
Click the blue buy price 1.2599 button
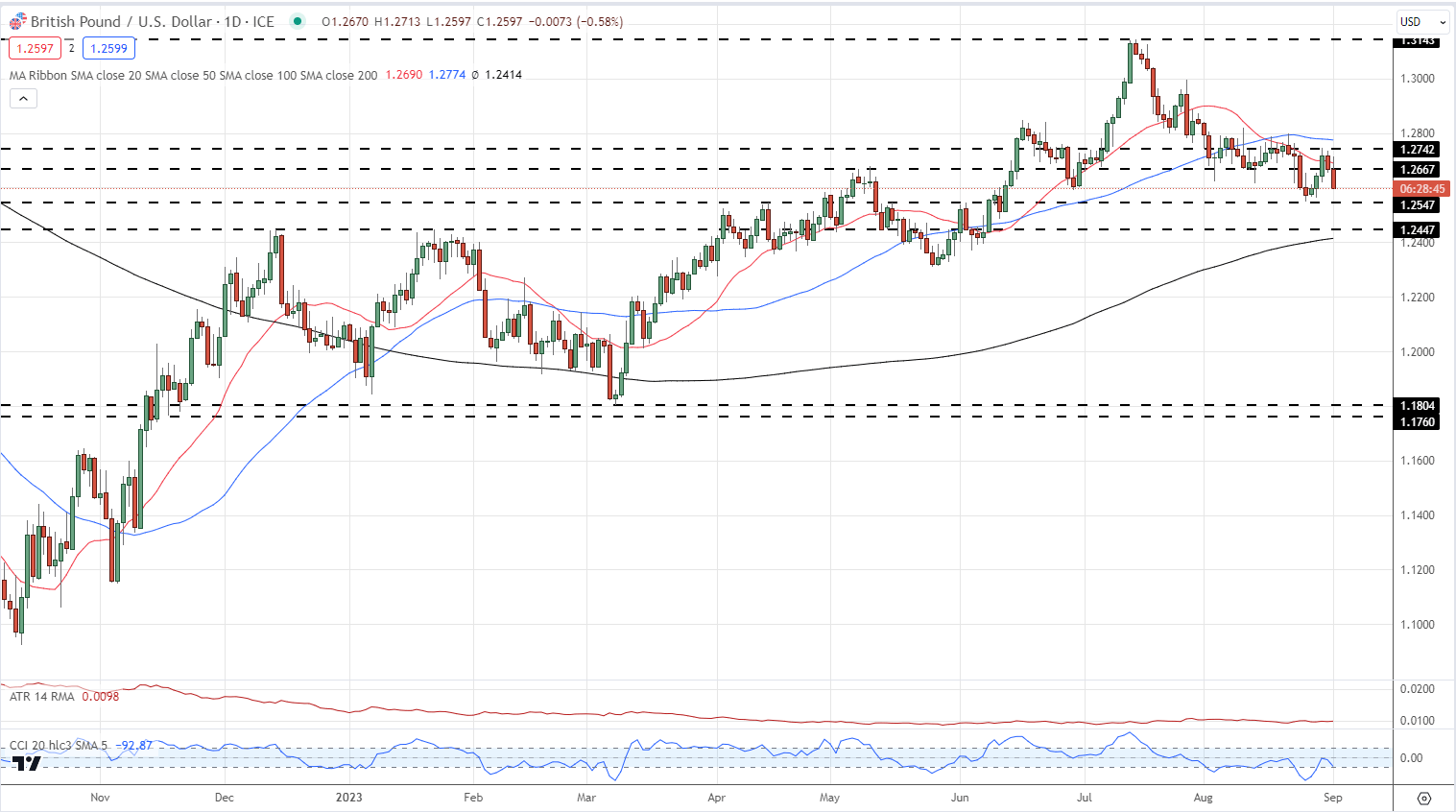click(108, 48)
